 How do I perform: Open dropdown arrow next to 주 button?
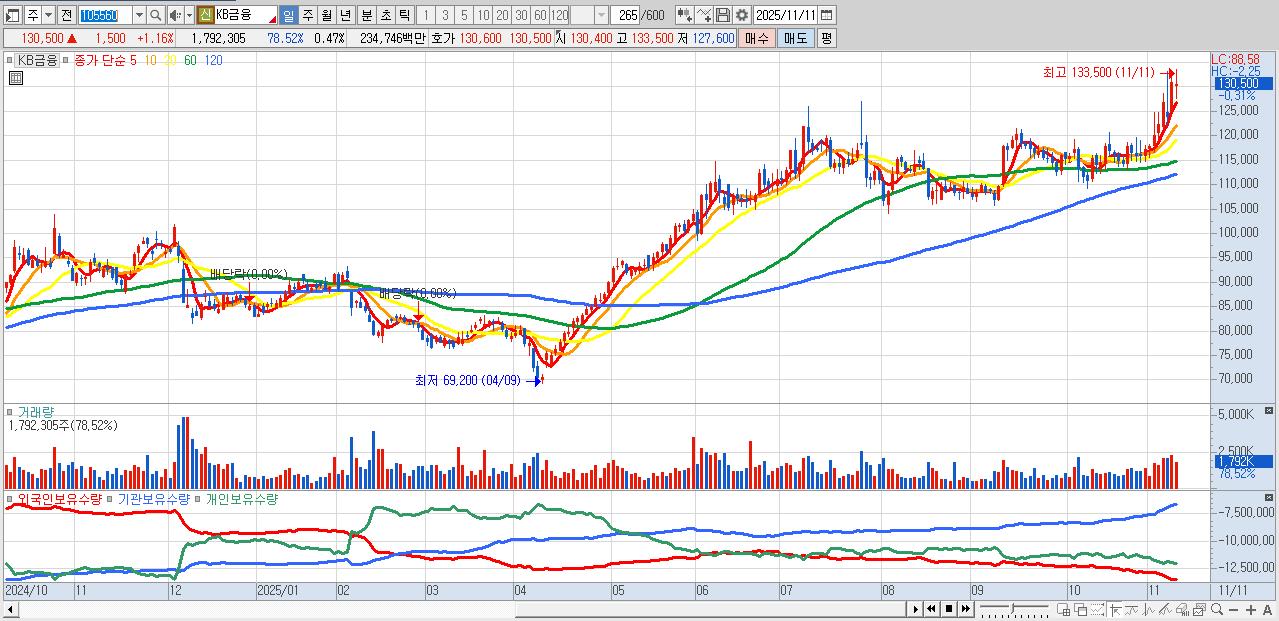(x=48, y=16)
